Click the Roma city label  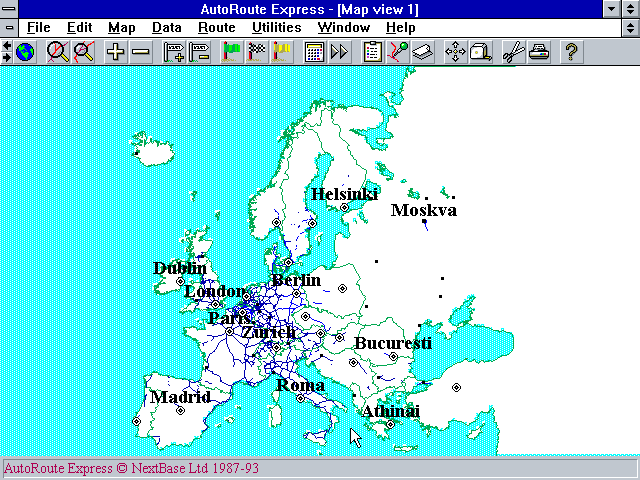tap(300, 385)
